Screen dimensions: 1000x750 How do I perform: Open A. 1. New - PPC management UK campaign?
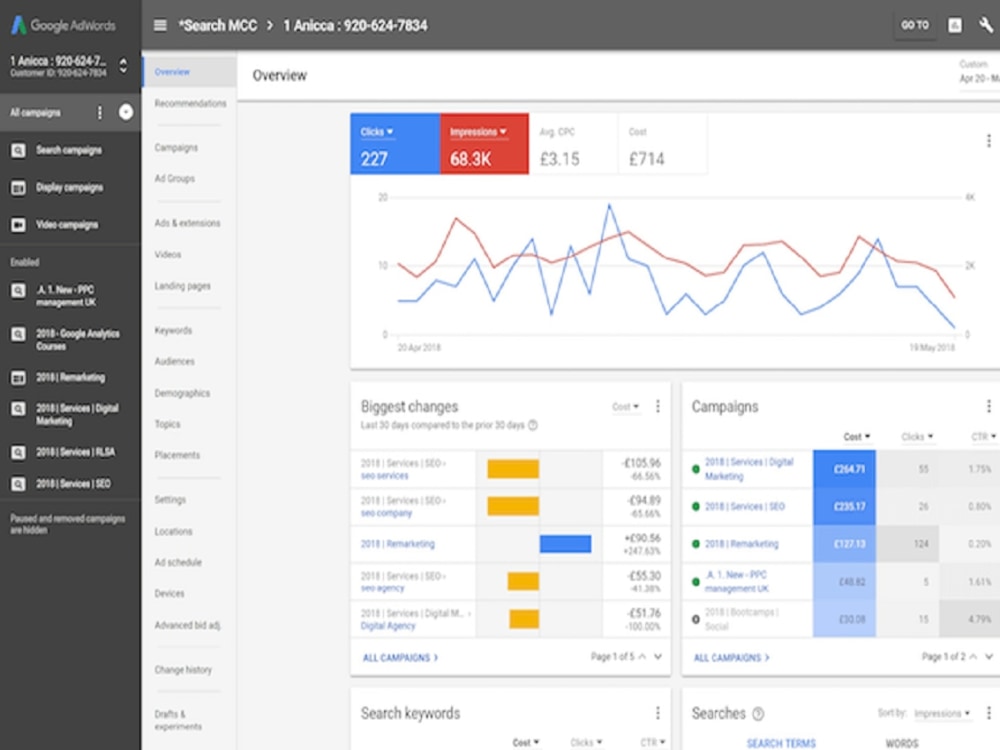click(x=66, y=296)
